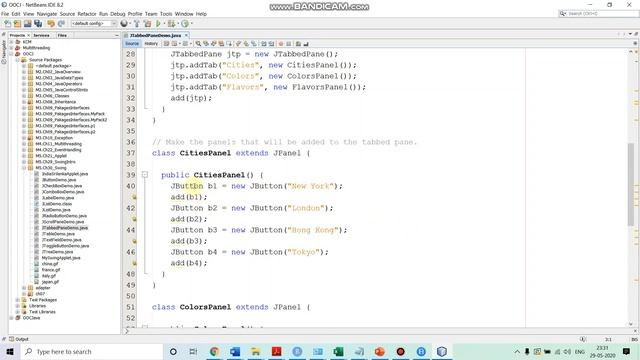The image size is (640, 360).
Task: Open the Output panel at bottom
Action: click(x=19, y=339)
